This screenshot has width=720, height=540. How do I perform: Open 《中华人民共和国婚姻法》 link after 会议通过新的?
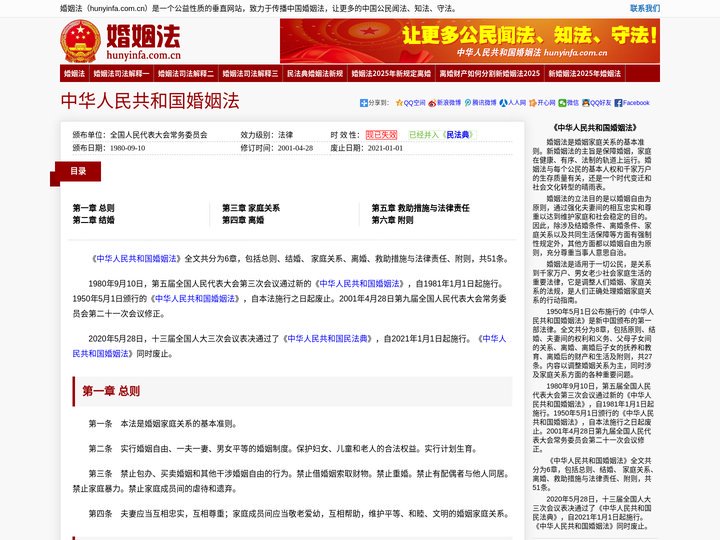[x=360, y=283]
